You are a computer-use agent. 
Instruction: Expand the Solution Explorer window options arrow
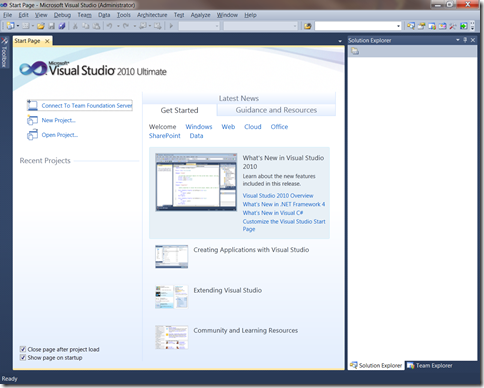[458, 40]
